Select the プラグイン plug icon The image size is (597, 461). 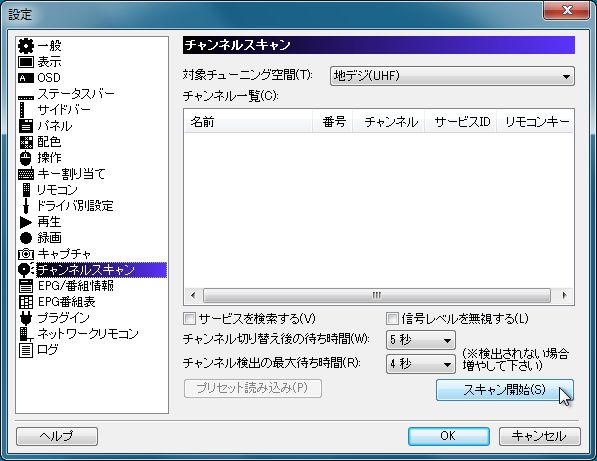click(x=26, y=318)
